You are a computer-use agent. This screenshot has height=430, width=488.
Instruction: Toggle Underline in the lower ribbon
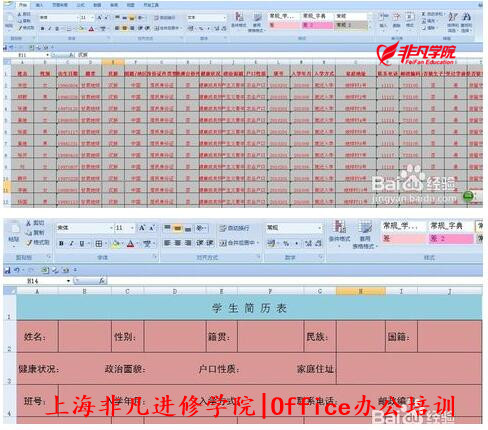tap(82, 244)
